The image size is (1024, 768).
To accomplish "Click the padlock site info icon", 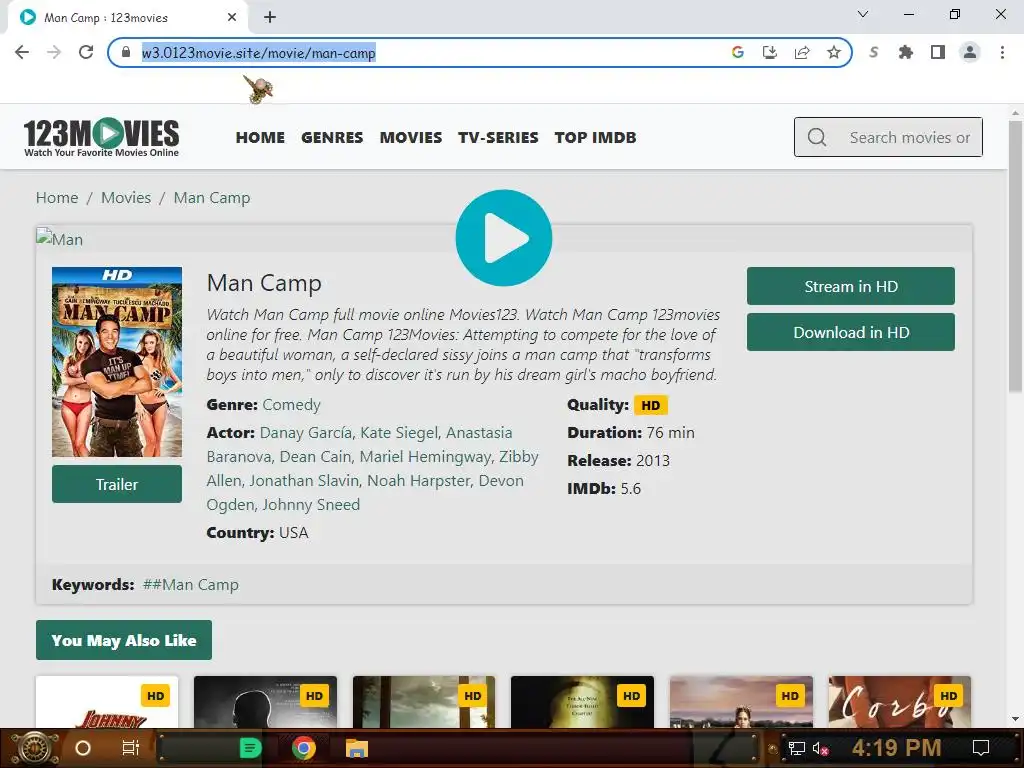I will pyautogui.click(x=126, y=52).
